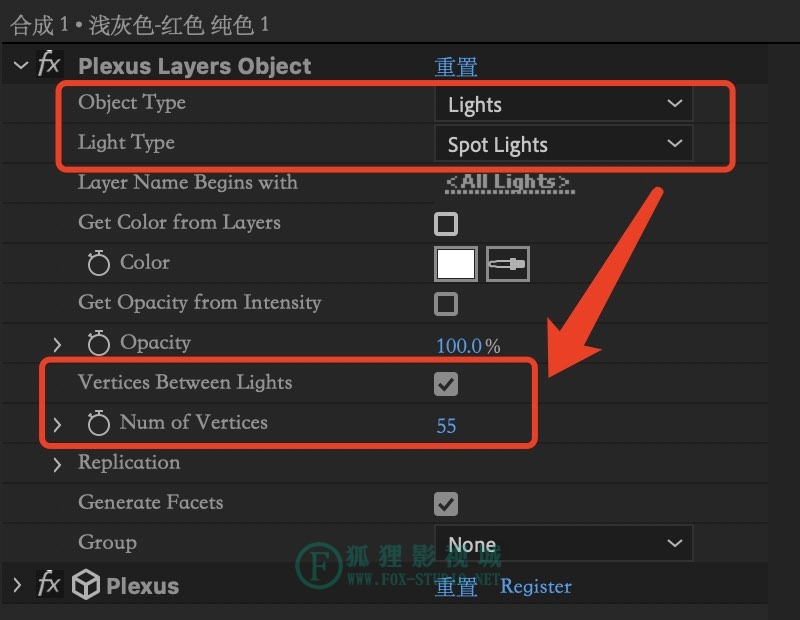Open the white Color swatch
Image resolution: width=800 pixels, height=620 pixels.
coord(456,264)
